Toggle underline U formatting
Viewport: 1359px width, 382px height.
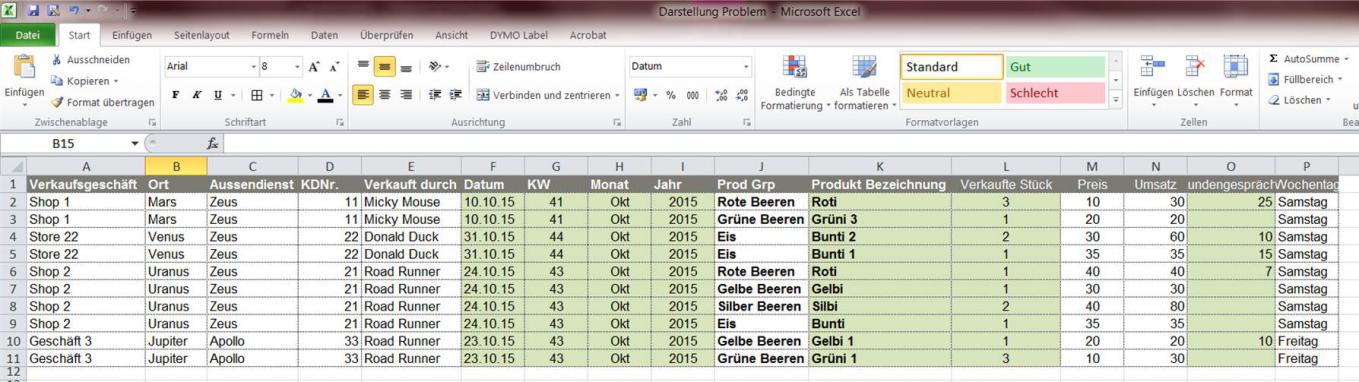click(x=218, y=95)
